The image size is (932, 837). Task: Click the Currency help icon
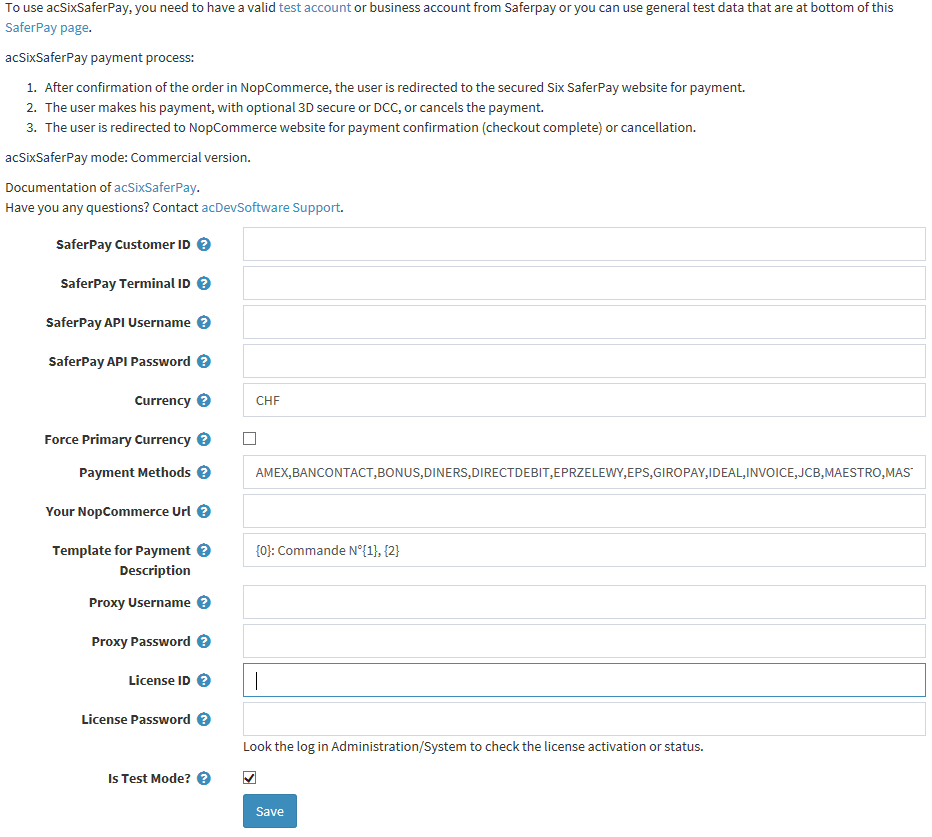(204, 401)
